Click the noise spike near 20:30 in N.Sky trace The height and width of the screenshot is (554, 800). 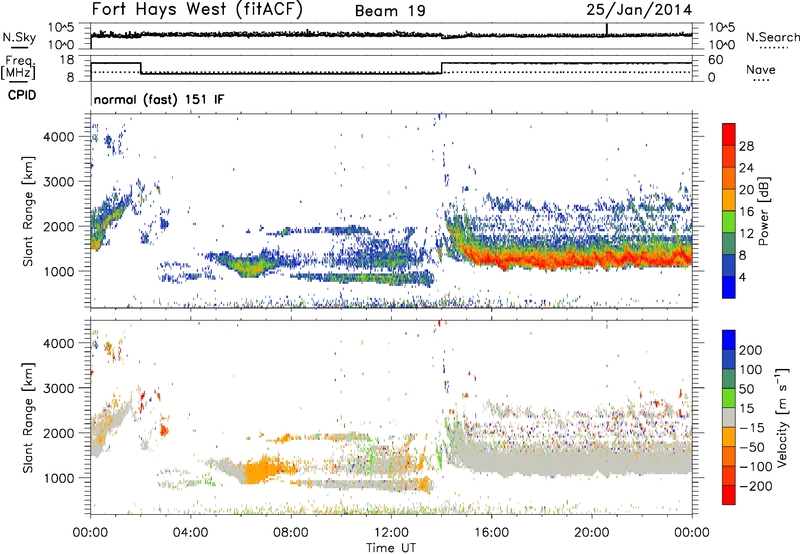point(607,29)
